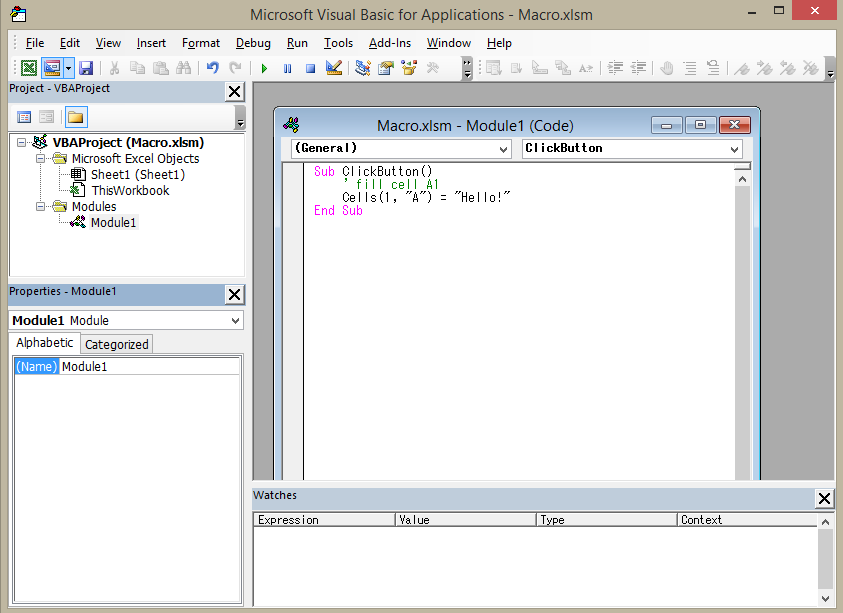Click the Module1 name property field

point(149,367)
